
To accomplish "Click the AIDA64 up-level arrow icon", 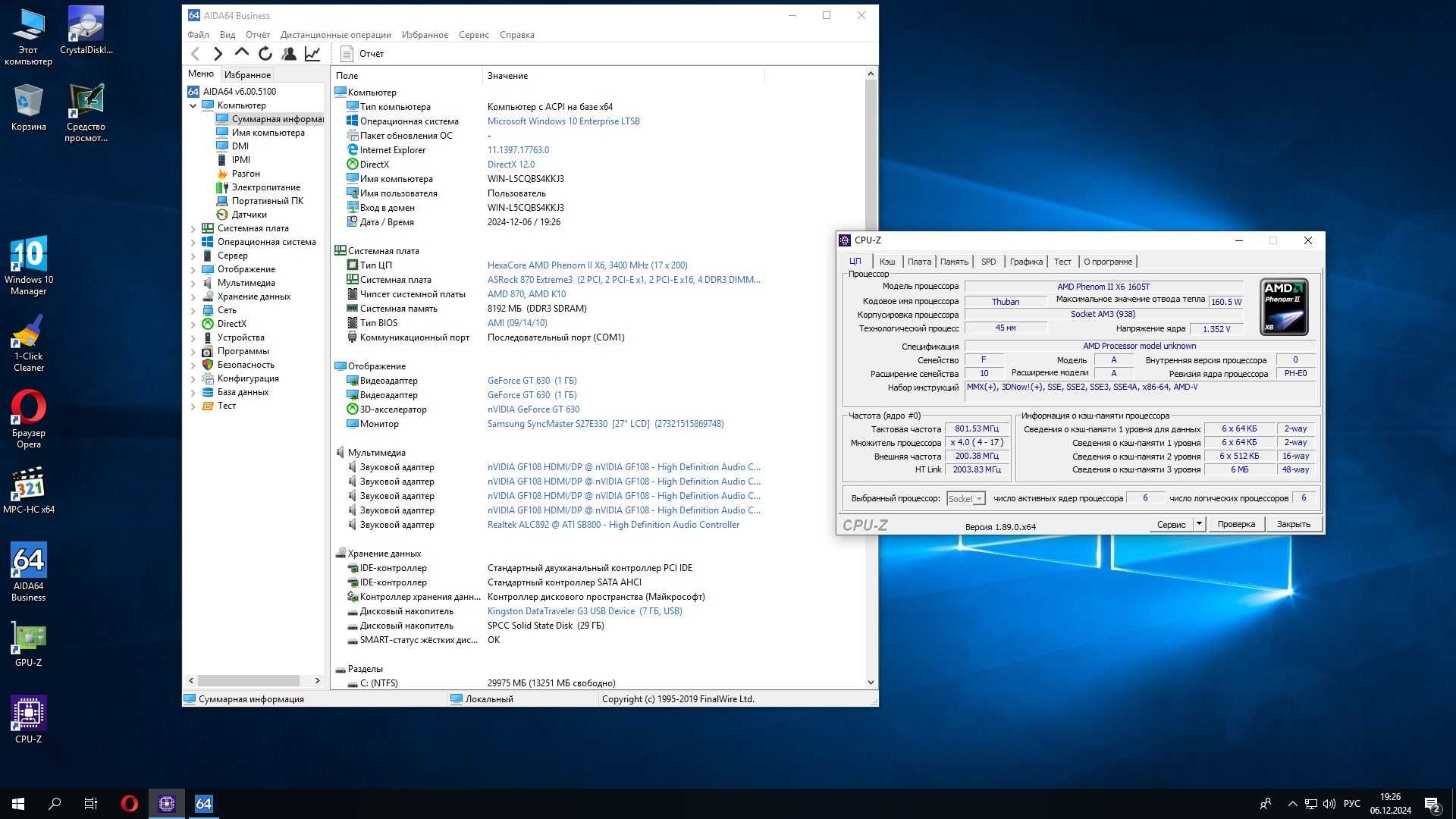I will coord(242,53).
